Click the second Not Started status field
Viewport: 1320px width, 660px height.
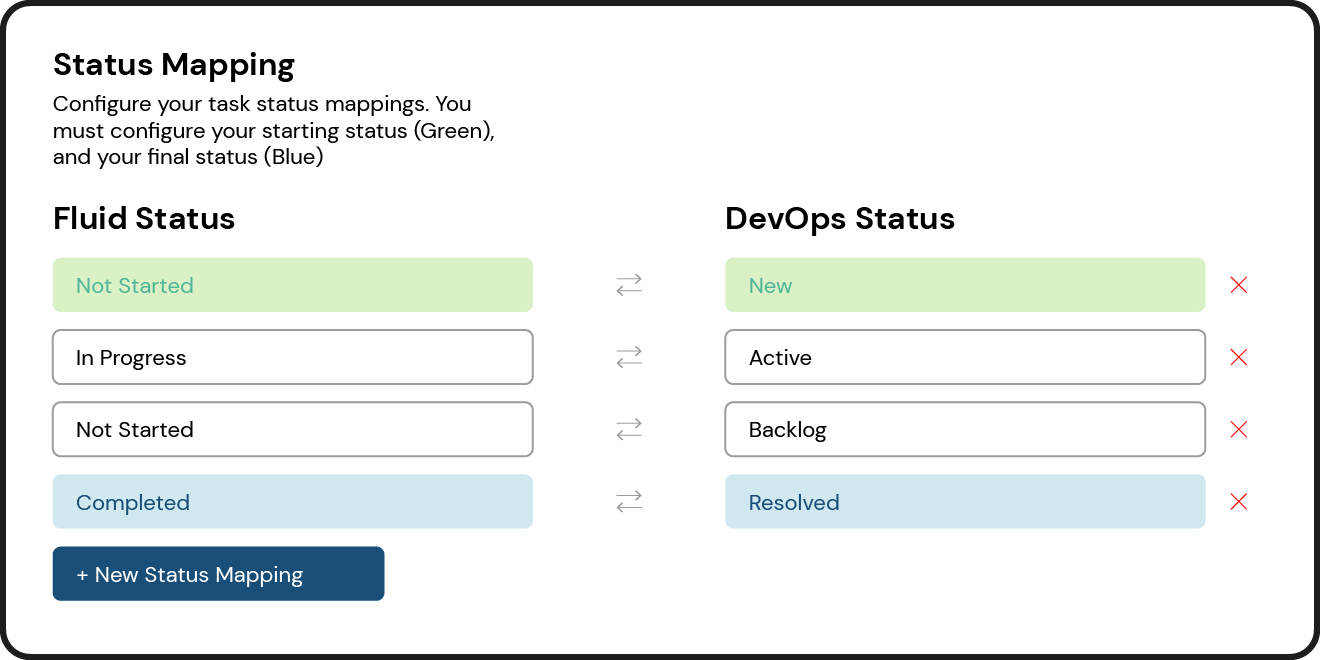pyautogui.click(x=292, y=429)
